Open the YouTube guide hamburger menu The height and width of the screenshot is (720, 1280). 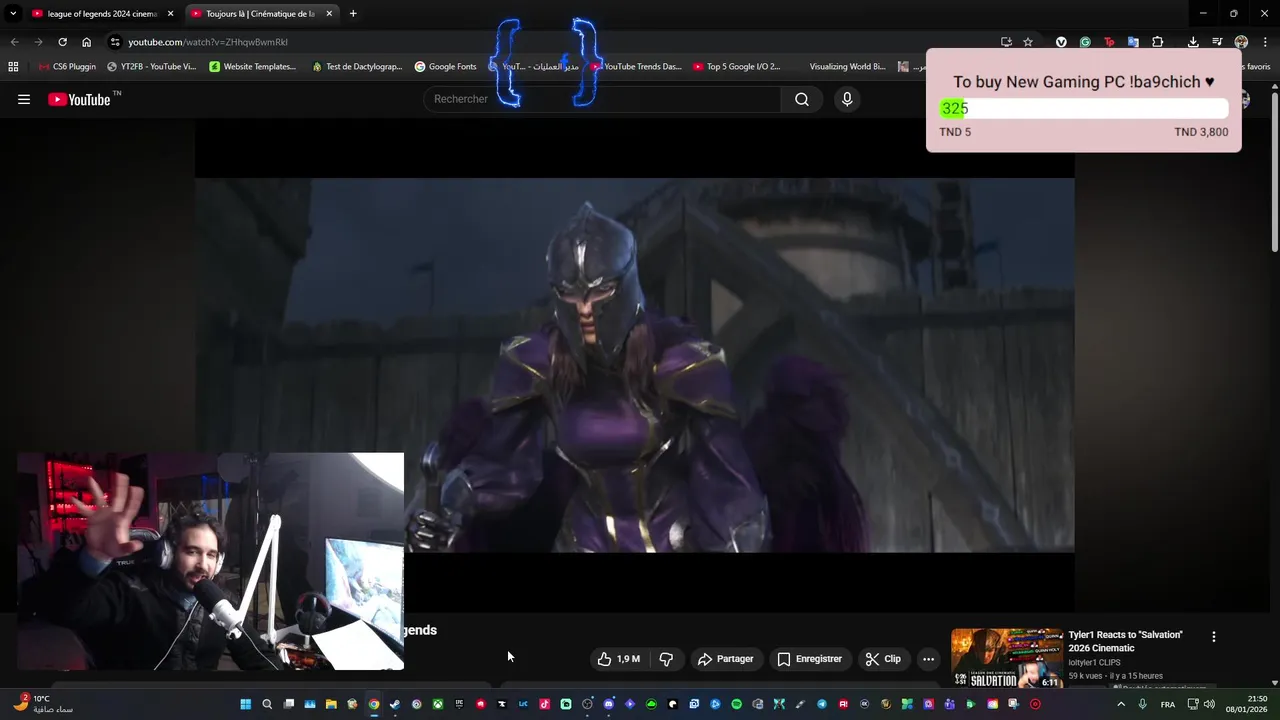tap(24, 99)
